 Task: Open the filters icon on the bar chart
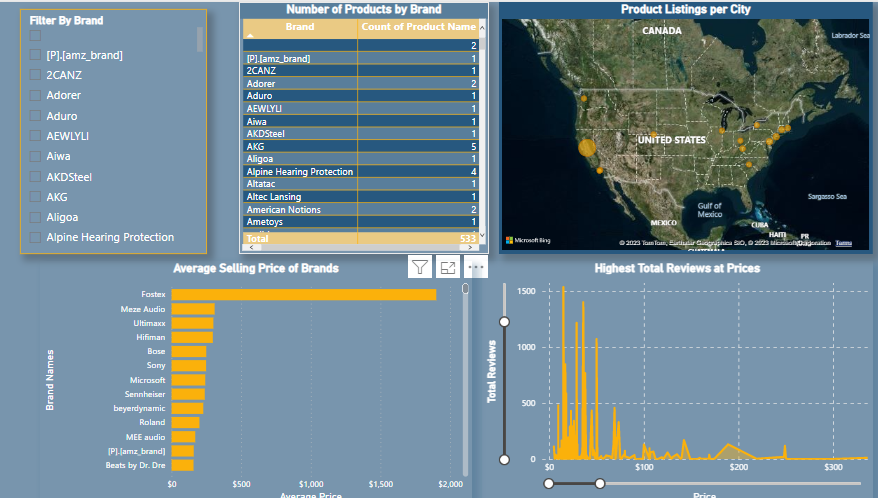pos(420,266)
